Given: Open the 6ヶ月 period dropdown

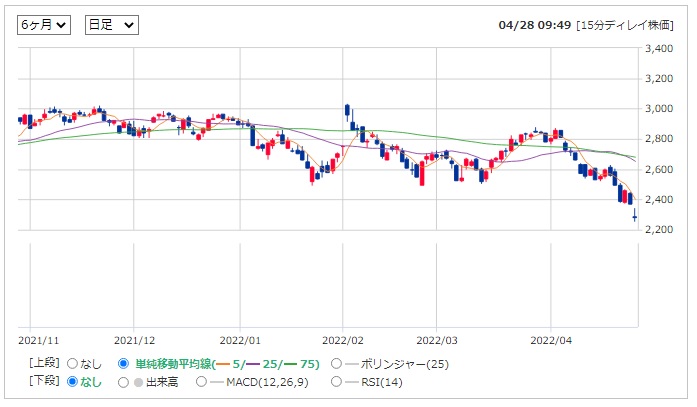Looking at the screenshot, I should click(44, 25).
